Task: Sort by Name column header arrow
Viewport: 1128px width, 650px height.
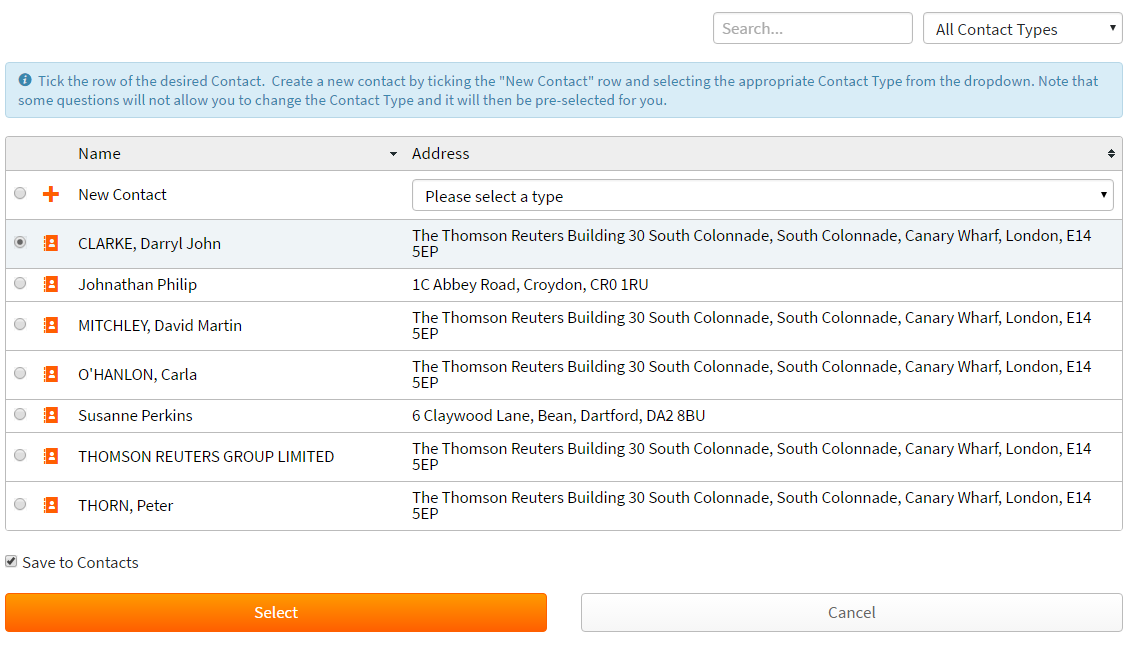Action: [x=393, y=154]
